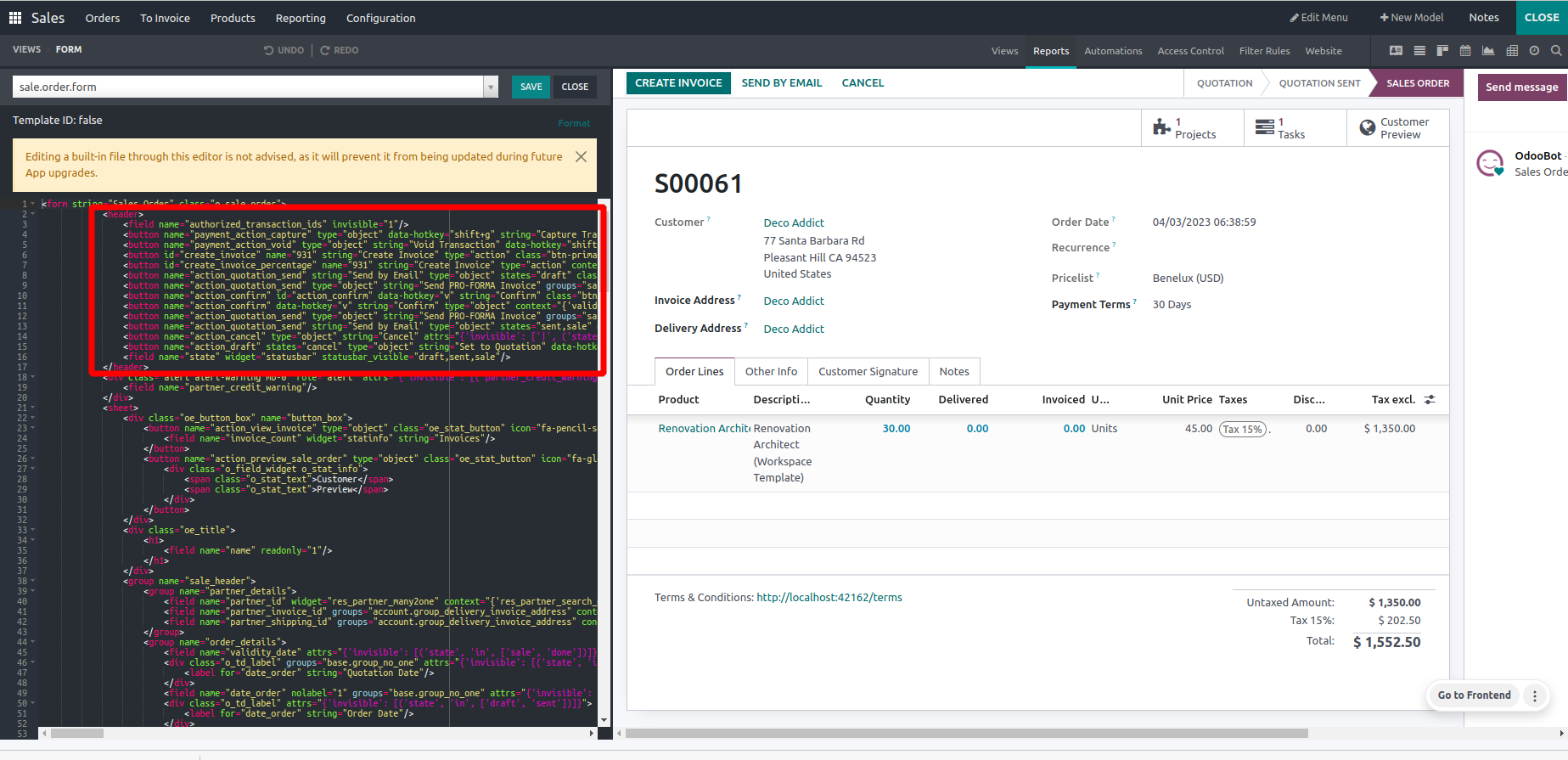Open the Products menu
1568x760 pixels.
[x=233, y=18]
